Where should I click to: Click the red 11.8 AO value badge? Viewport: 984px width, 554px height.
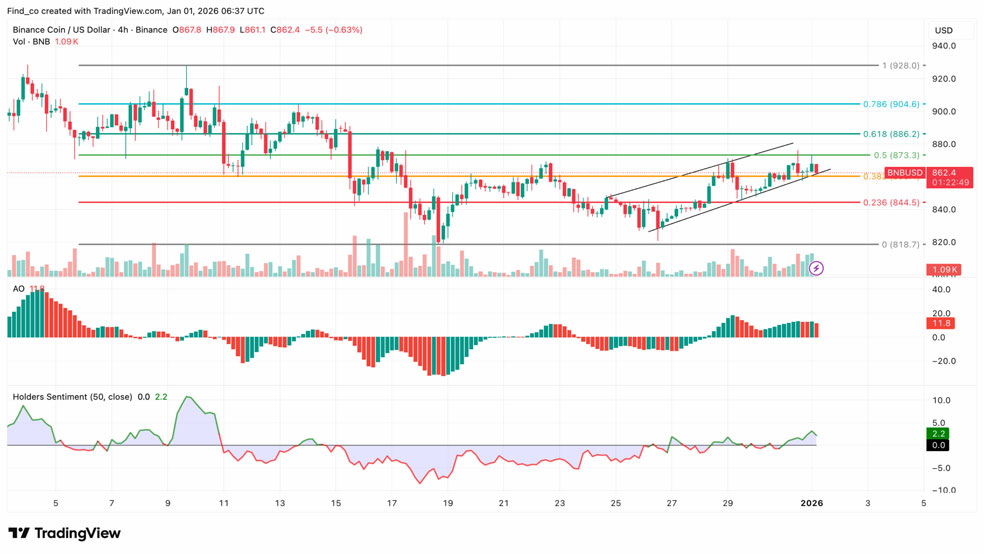(x=941, y=324)
